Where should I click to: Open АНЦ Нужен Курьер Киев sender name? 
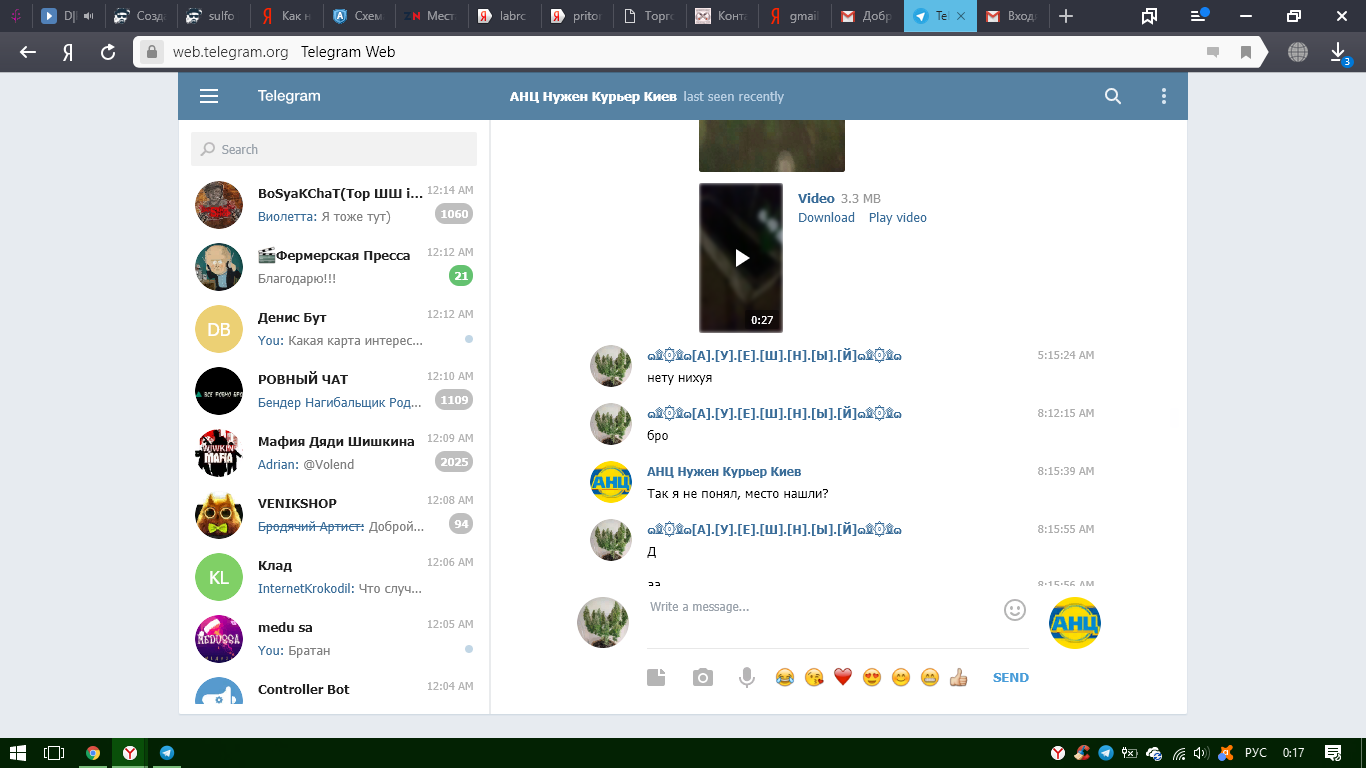tap(724, 471)
